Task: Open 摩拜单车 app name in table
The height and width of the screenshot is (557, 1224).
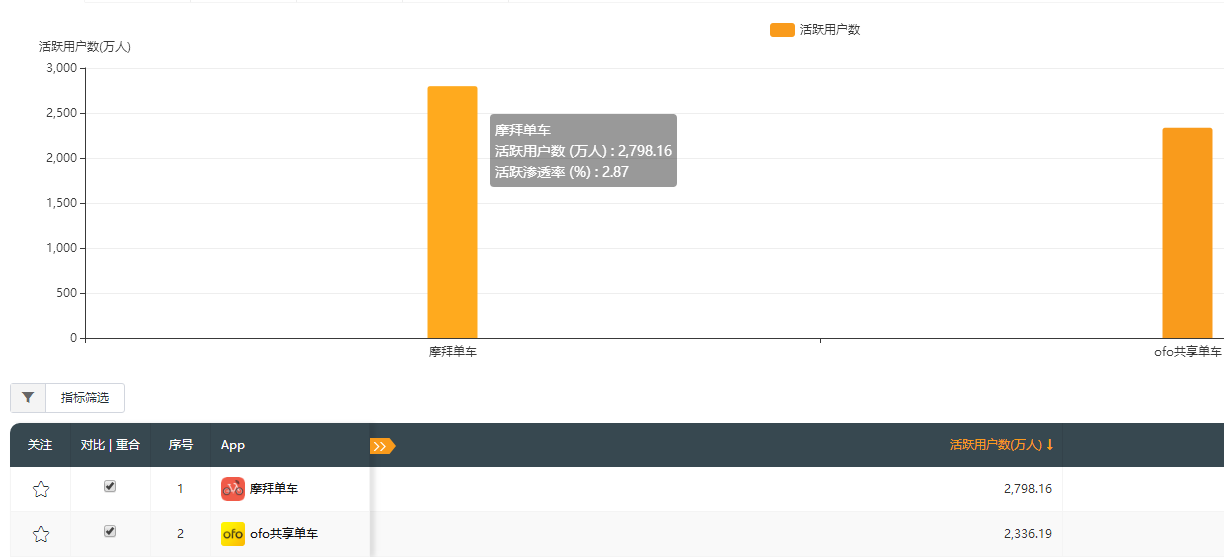Action: 274,489
